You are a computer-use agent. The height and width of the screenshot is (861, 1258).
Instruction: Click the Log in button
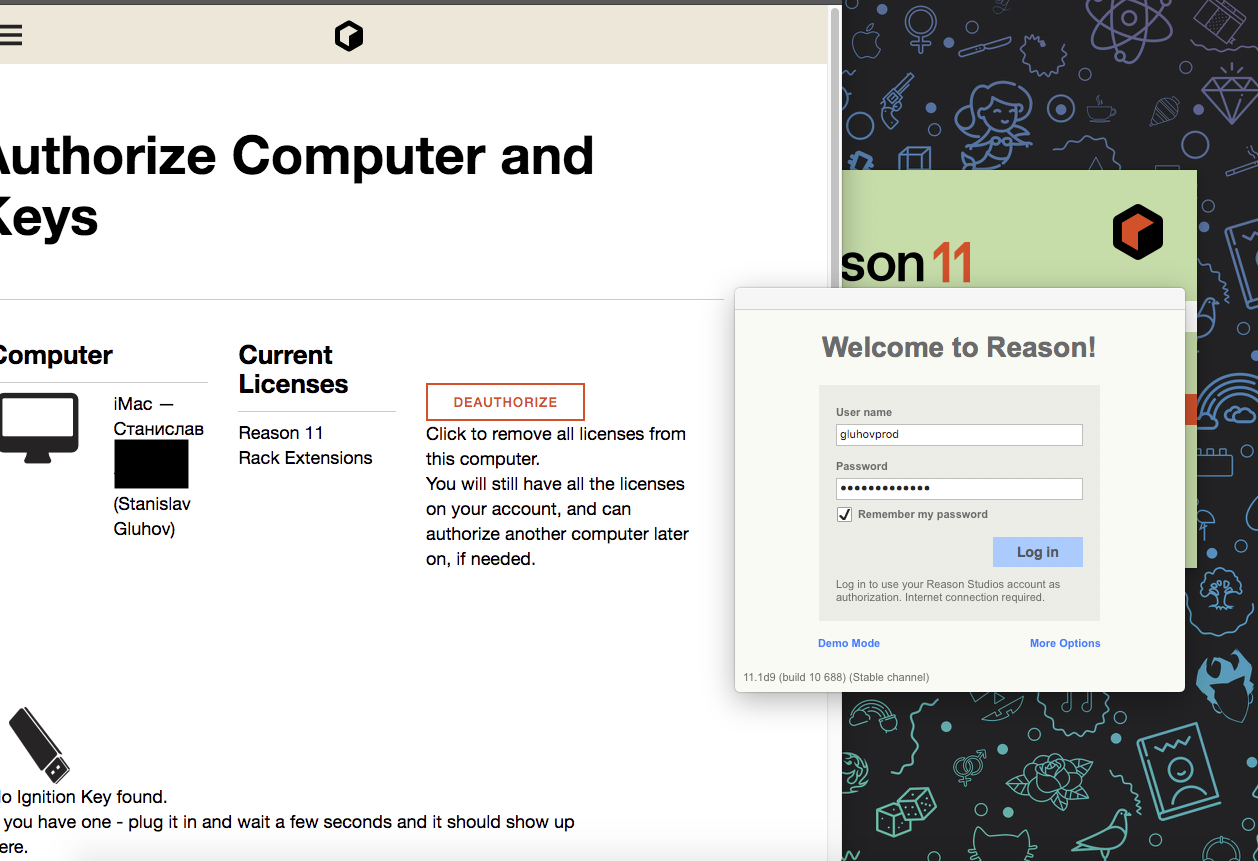(1037, 552)
